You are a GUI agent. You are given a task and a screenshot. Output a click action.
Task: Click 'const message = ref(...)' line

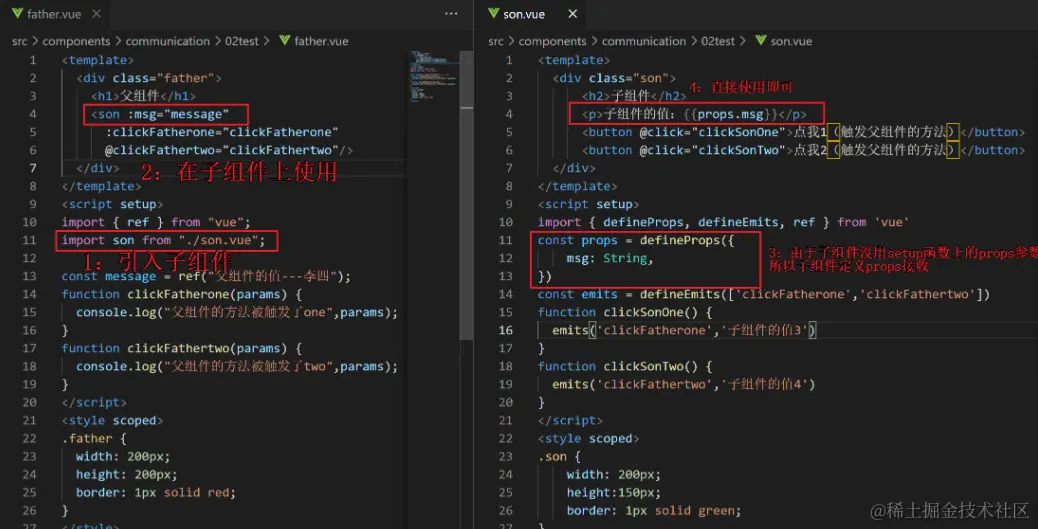(x=207, y=276)
